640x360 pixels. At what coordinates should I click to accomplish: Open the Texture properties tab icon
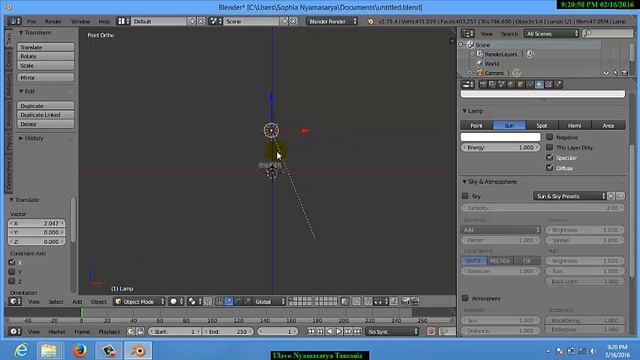[549, 84]
